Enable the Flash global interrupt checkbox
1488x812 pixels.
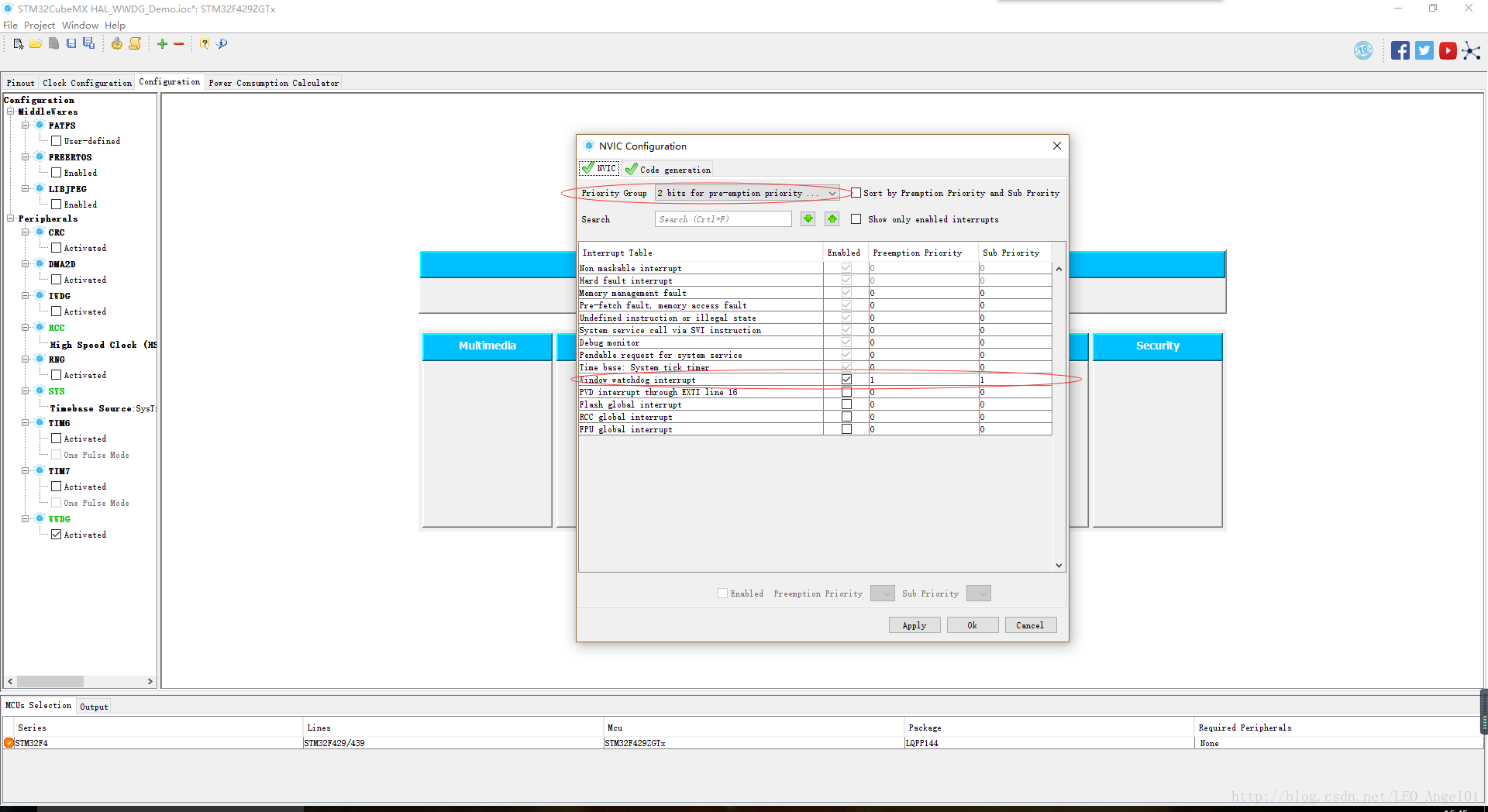(846, 404)
